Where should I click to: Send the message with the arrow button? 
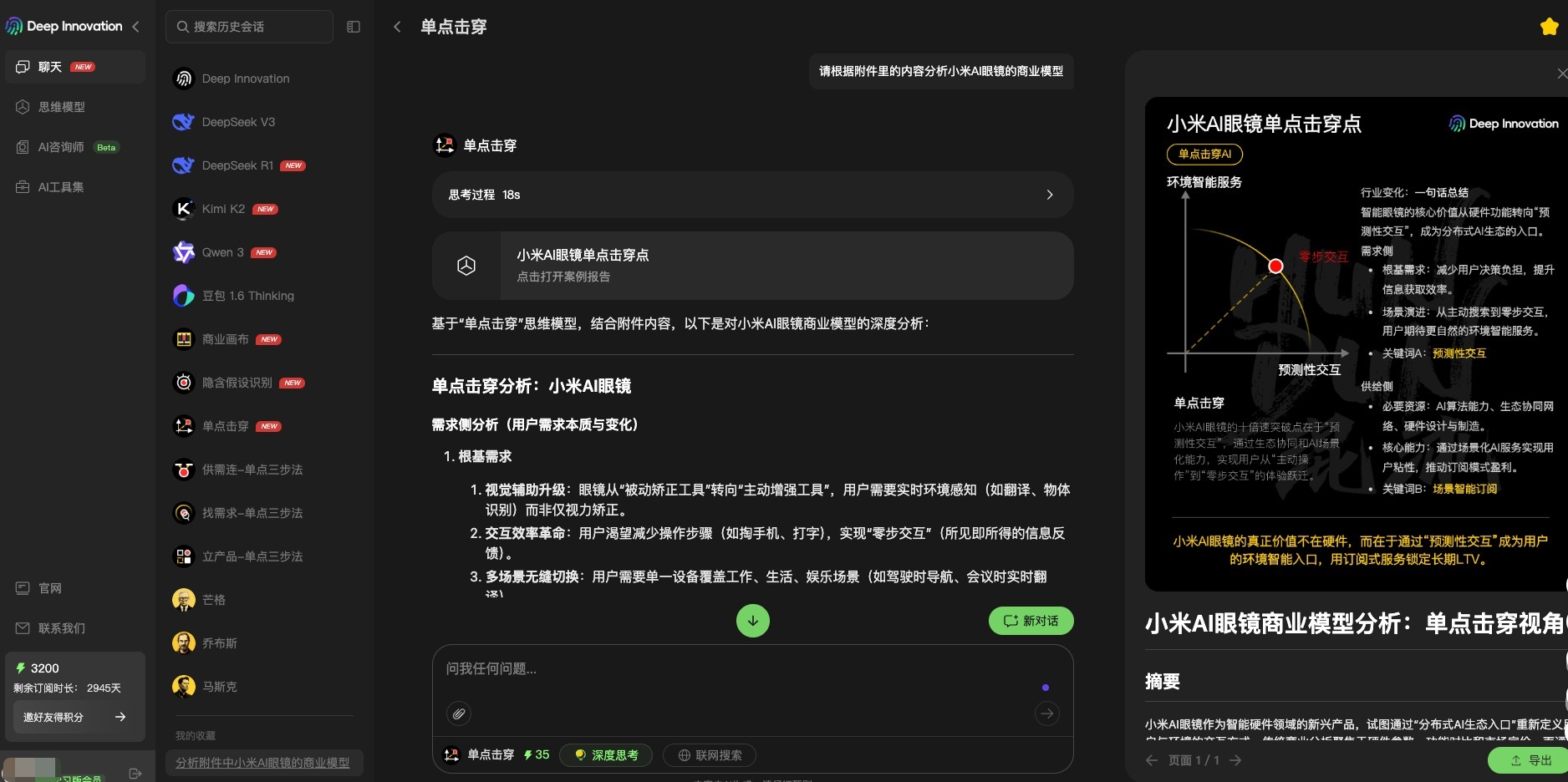[1046, 713]
